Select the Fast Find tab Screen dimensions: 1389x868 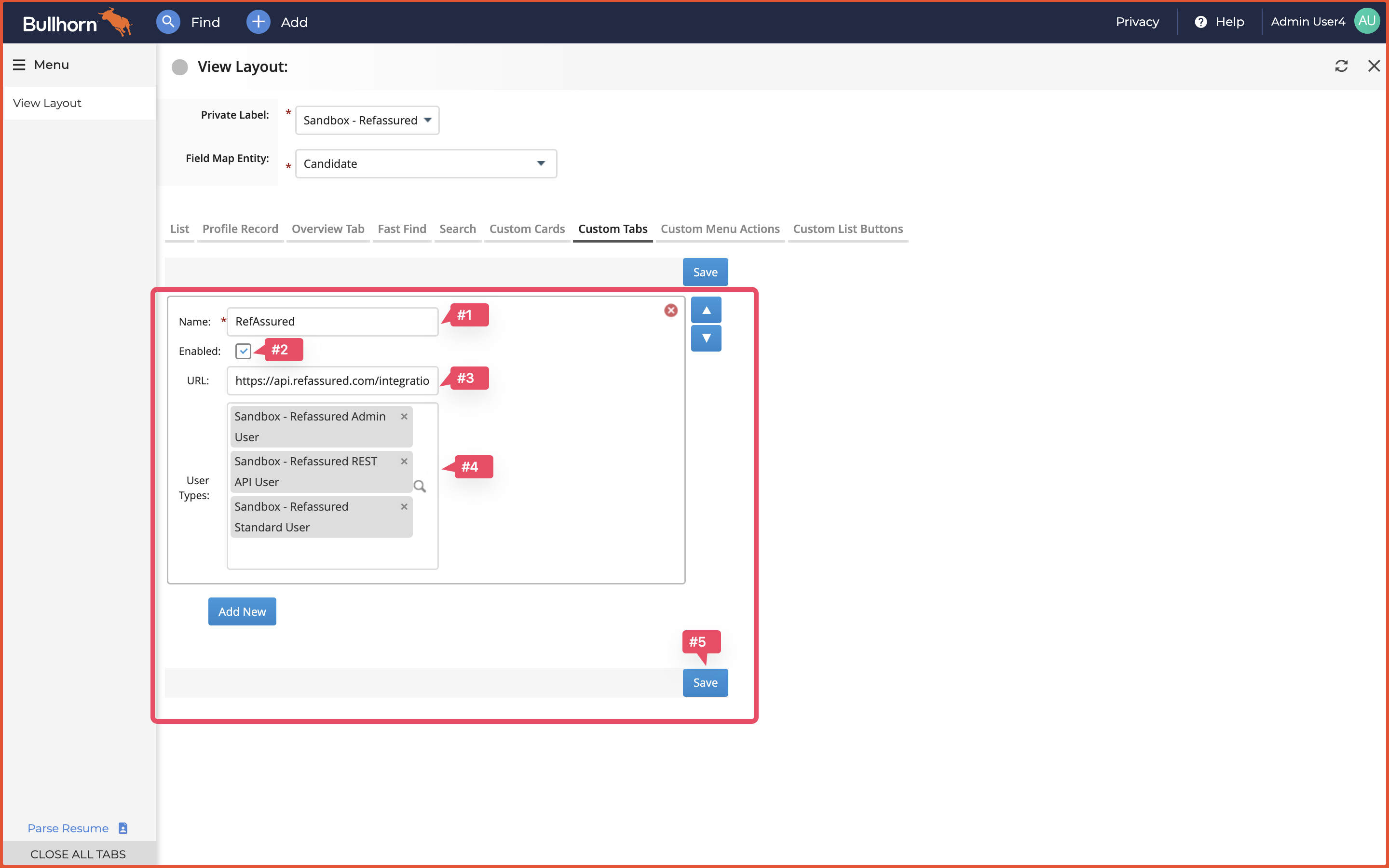click(x=402, y=229)
